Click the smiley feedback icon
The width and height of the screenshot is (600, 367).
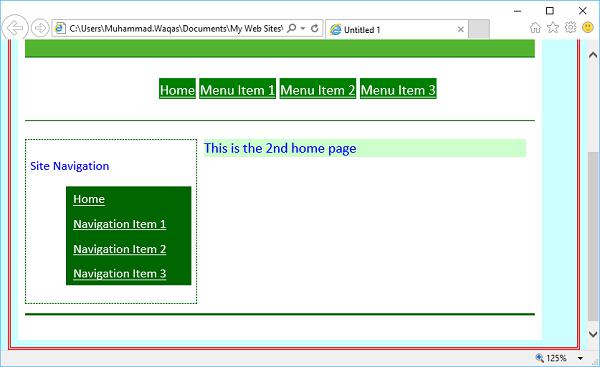pos(588,28)
